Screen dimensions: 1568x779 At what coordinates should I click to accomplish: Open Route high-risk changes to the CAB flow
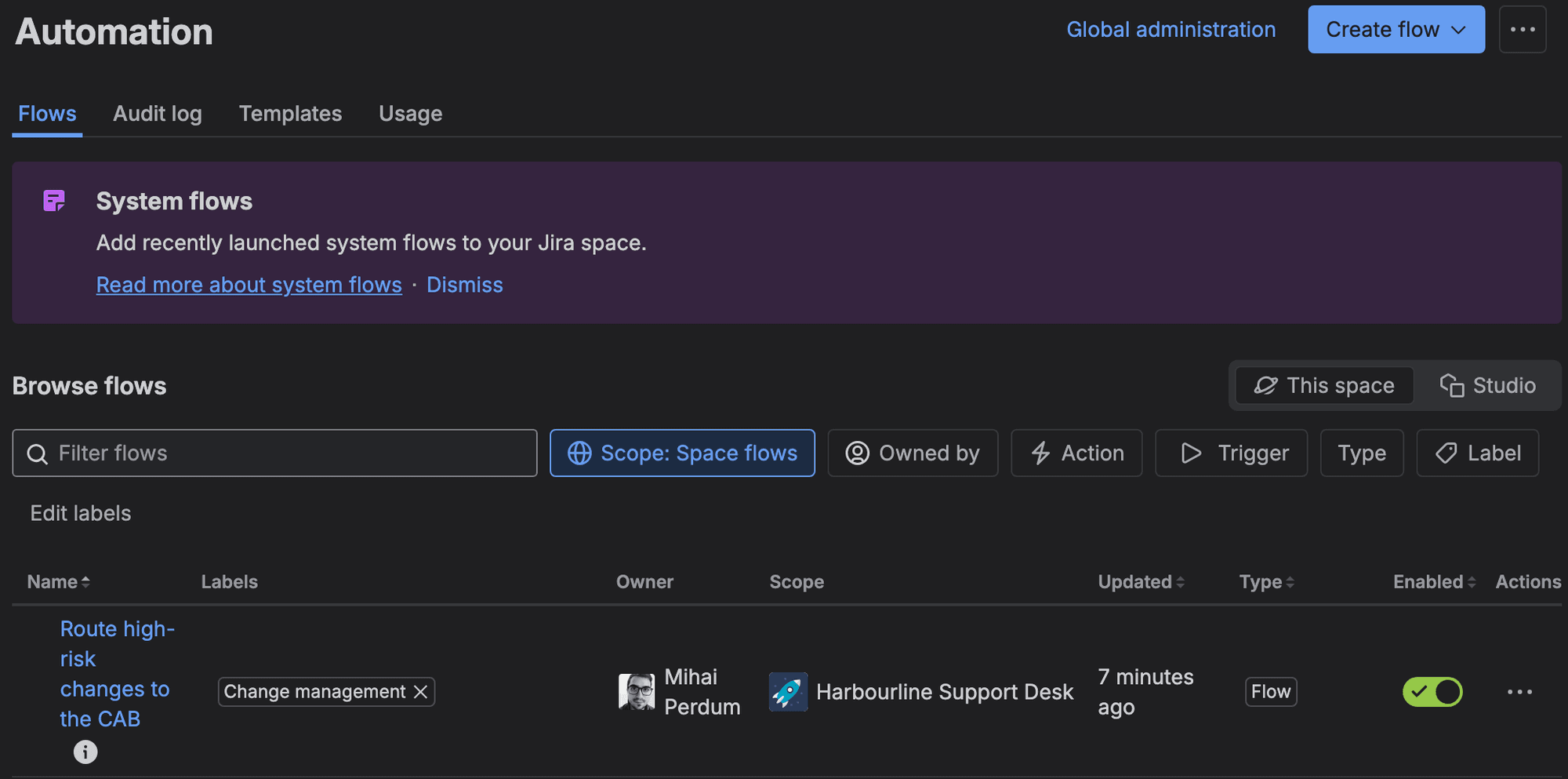[118, 674]
